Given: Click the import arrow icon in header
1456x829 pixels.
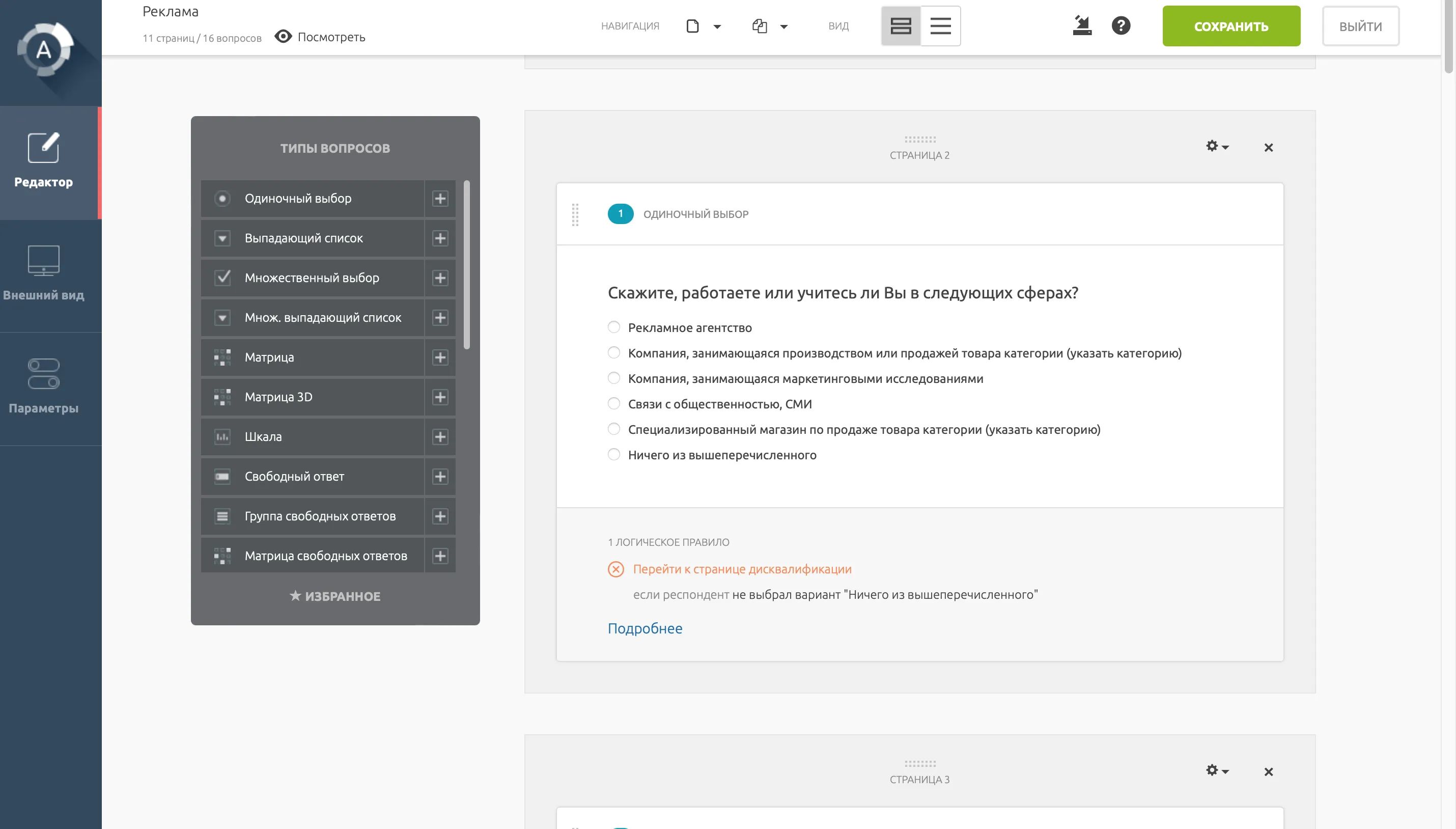Looking at the screenshot, I should tap(1081, 25).
